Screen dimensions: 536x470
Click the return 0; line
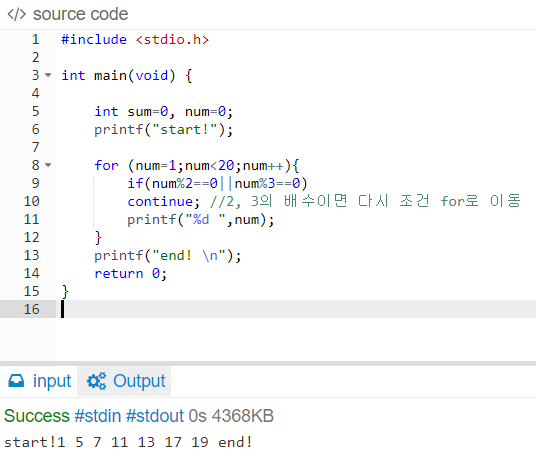point(131,273)
